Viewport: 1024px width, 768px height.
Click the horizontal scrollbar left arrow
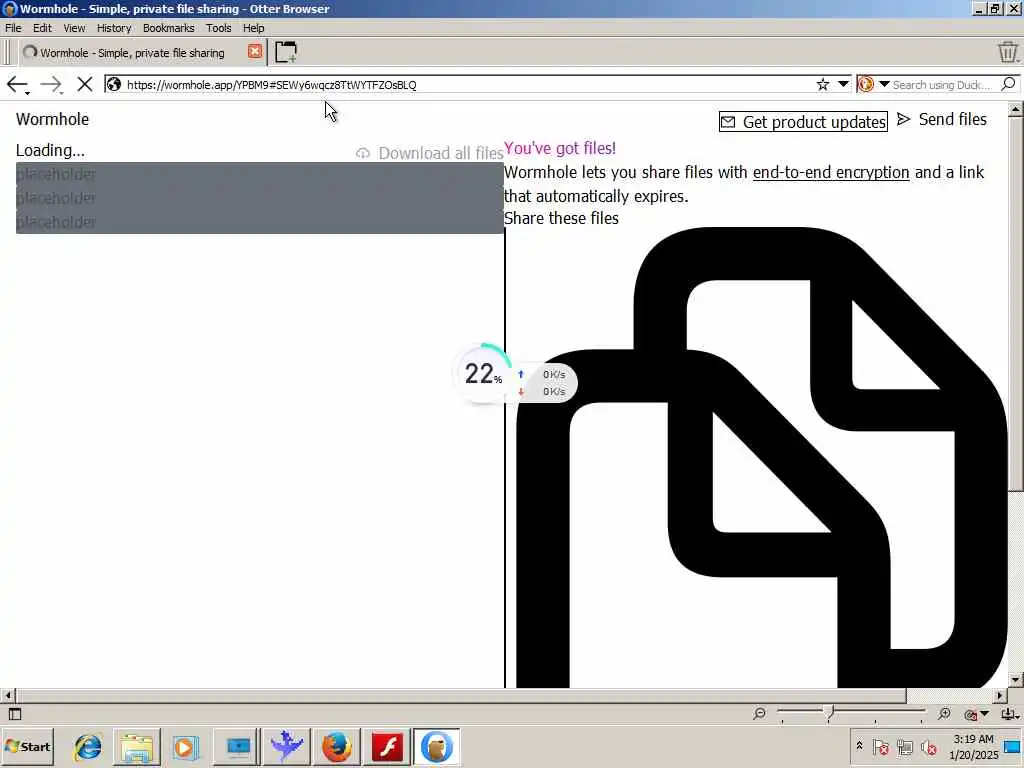click(x=8, y=696)
